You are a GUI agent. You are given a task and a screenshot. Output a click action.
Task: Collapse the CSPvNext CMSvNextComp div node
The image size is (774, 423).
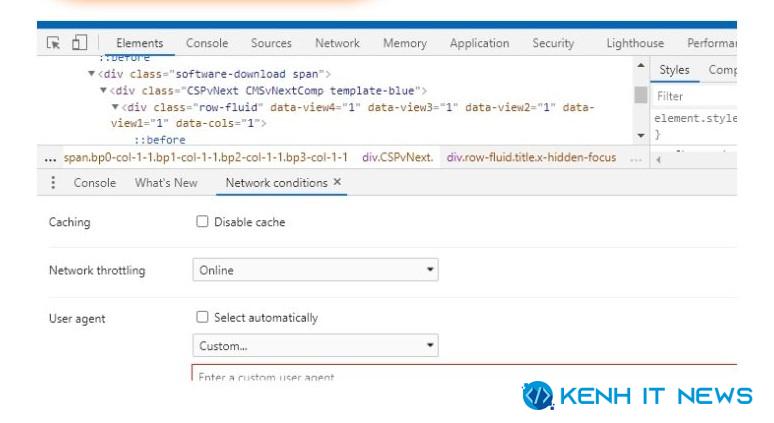[103, 90]
